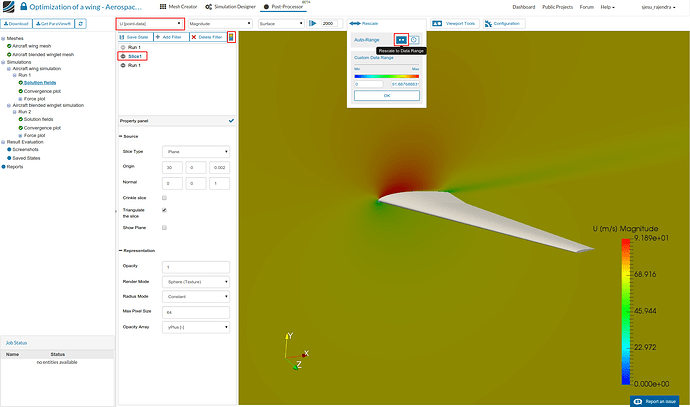
Task: Click the Run 1 Convergence plot status icon
Action: [21, 91]
